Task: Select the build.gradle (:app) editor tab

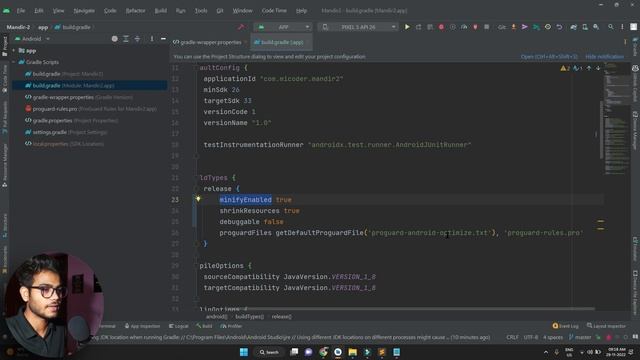Action: click(282, 42)
